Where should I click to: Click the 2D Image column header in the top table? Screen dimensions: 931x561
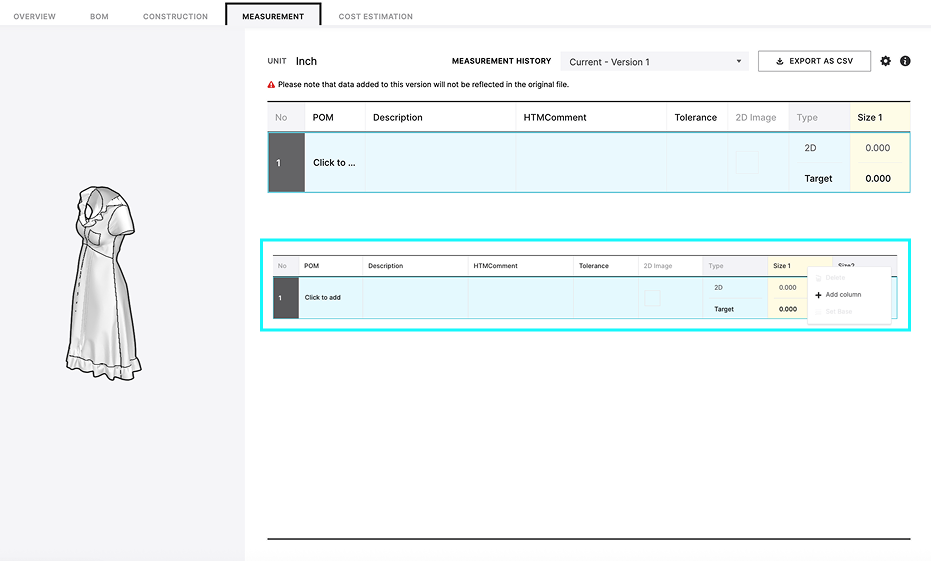[756, 118]
